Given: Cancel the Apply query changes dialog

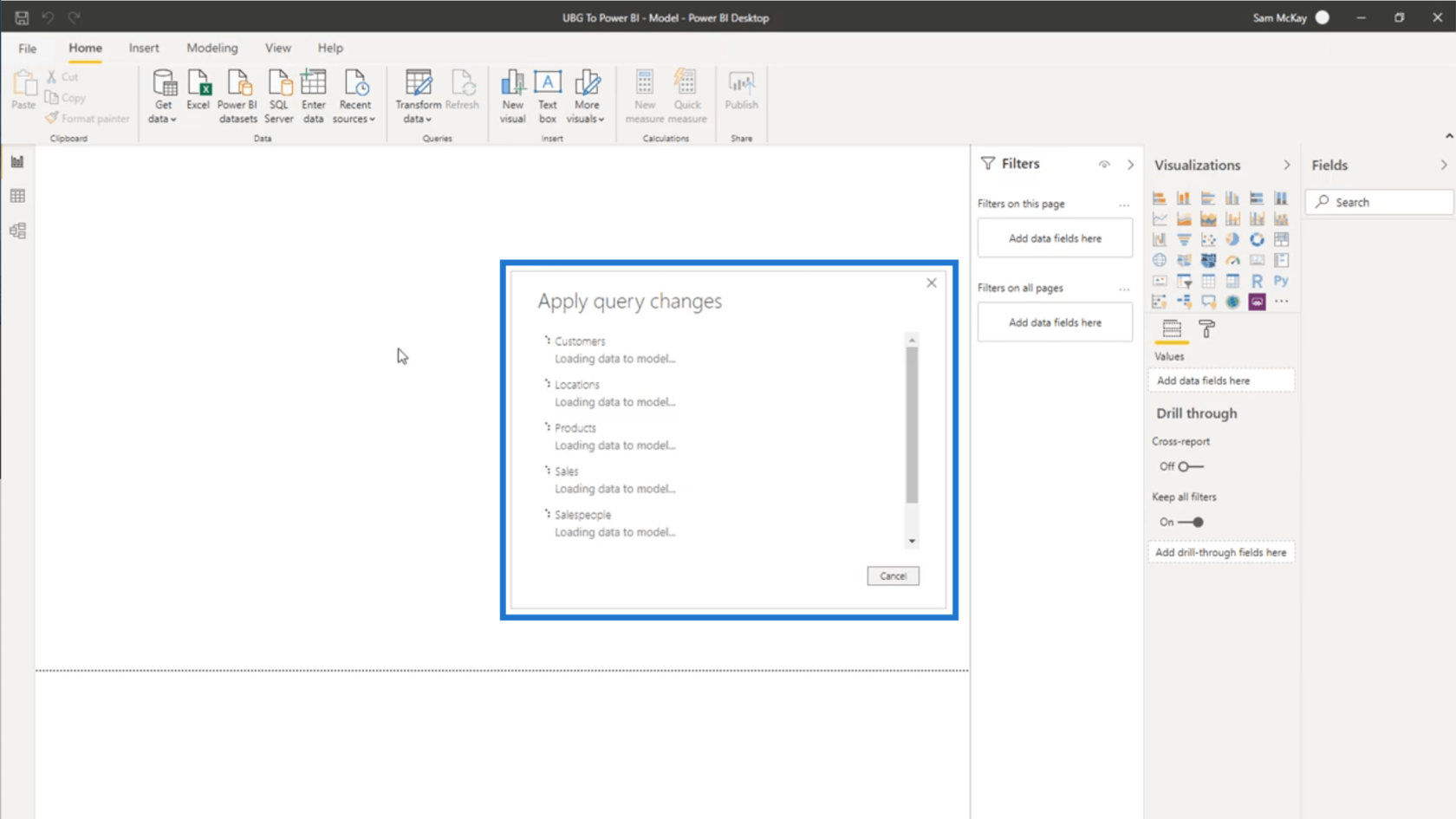Looking at the screenshot, I should click(x=893, y=575).
